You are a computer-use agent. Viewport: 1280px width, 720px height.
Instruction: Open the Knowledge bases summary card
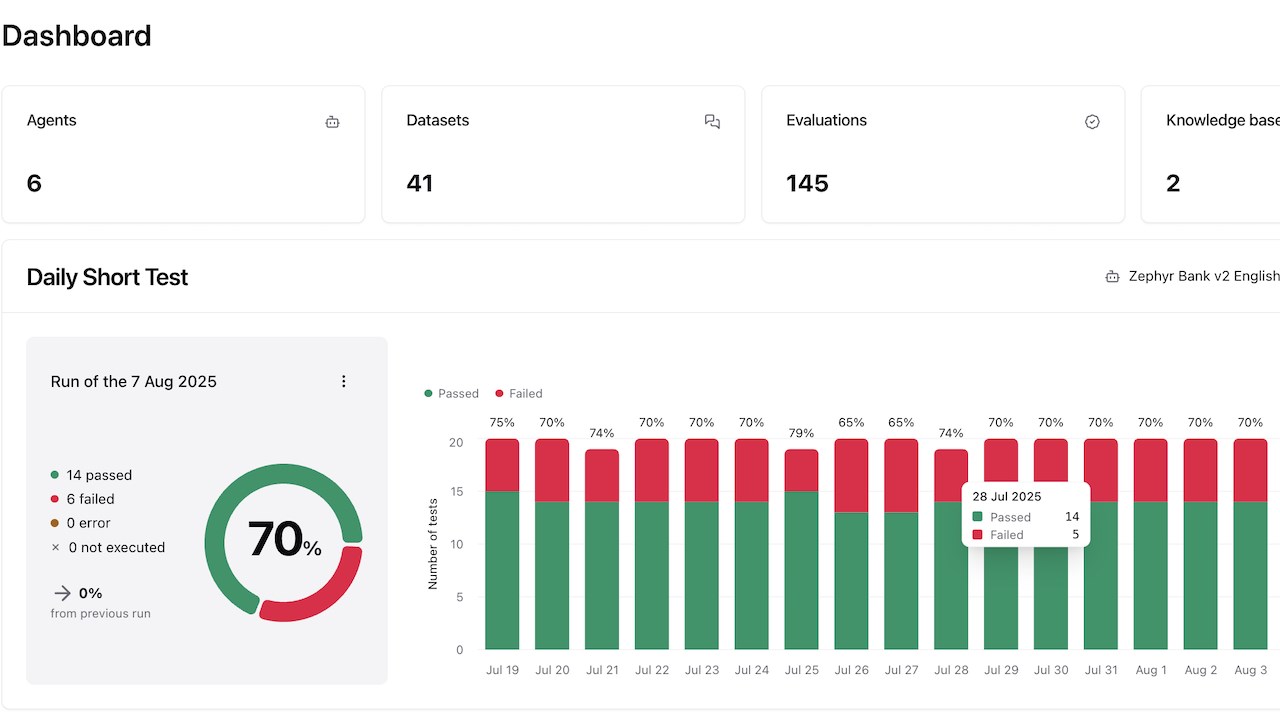click(x=1211, y=154)
